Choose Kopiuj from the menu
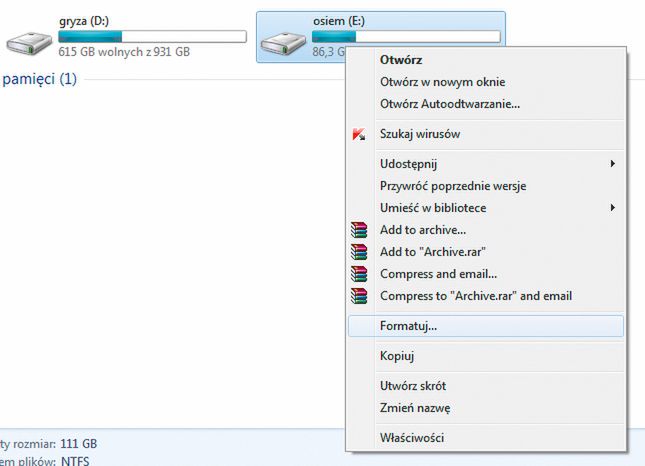 point(486,356)
